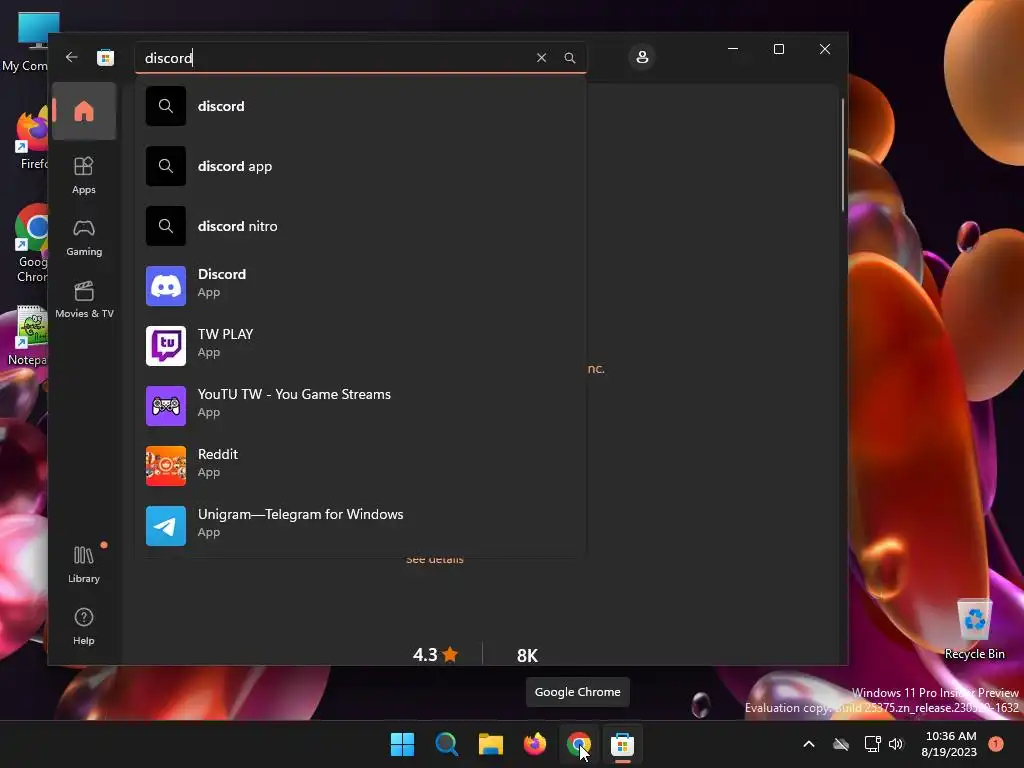Open the Library in the sidebar
The image size is (1024, 768).
[84, 564]
